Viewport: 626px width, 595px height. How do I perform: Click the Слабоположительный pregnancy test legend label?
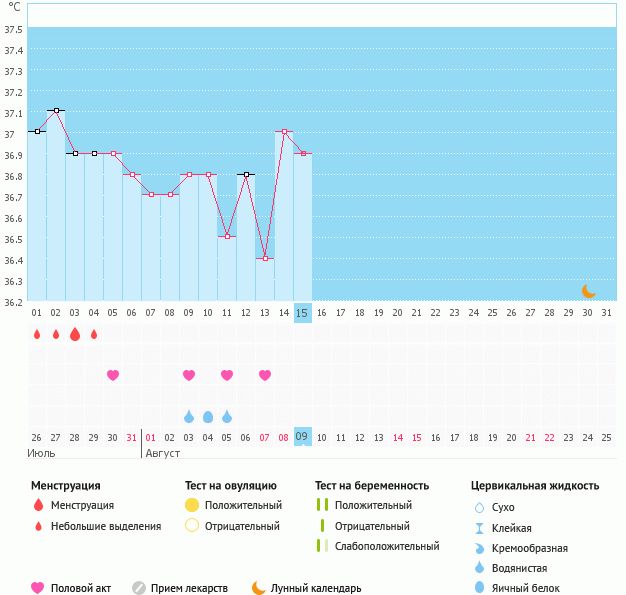(x=387, y=546)
